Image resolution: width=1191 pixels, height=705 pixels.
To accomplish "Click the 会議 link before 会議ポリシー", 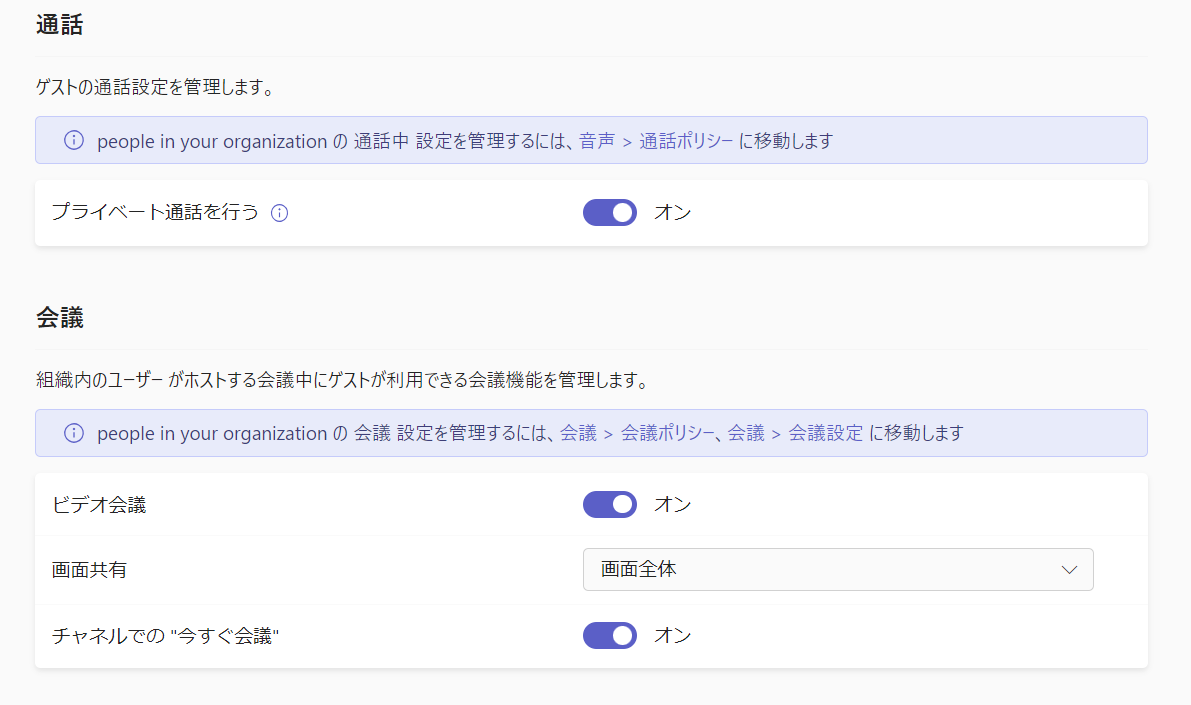I will point(578,433).
